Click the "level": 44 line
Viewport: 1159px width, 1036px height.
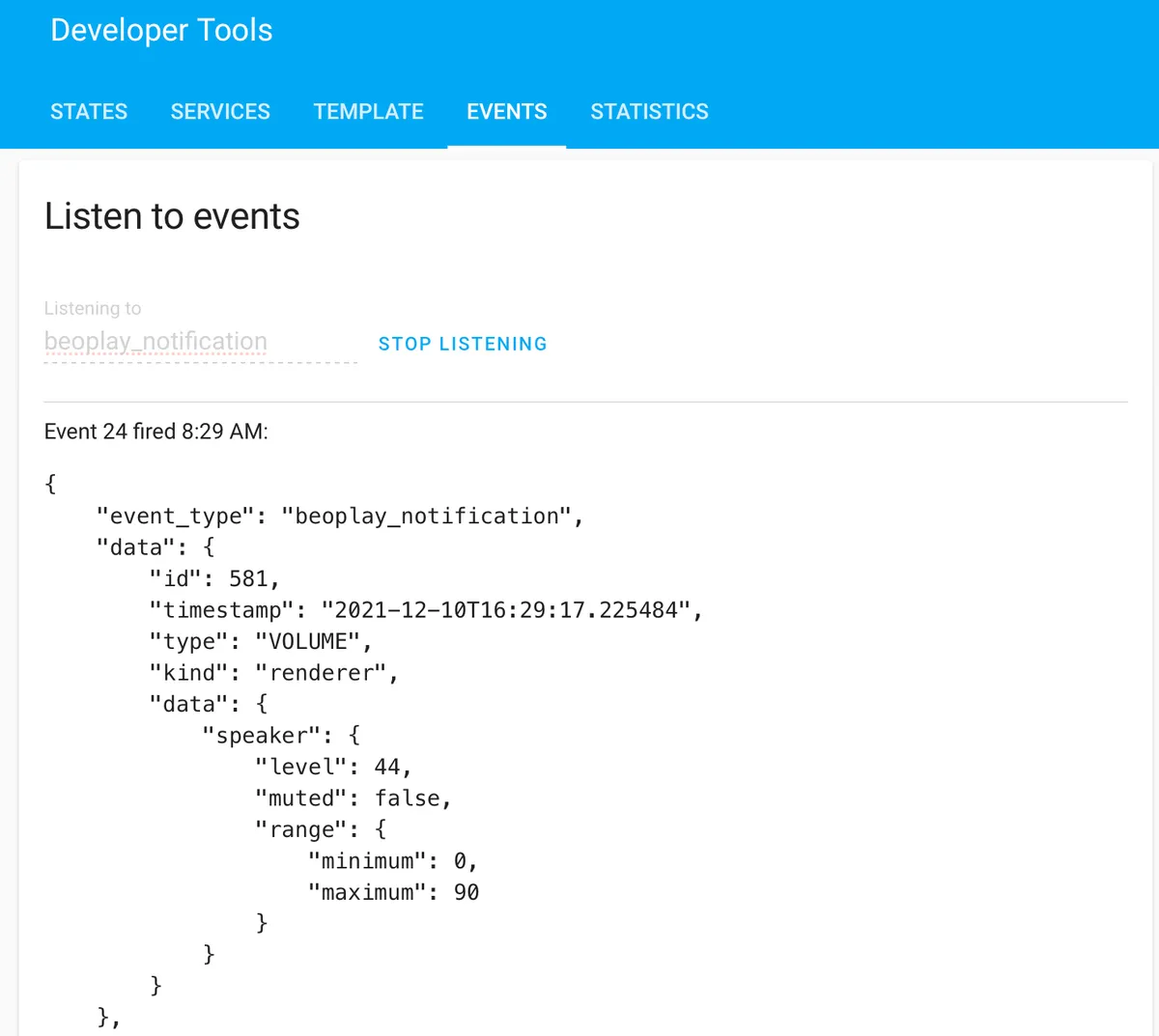click(x=334, y=768)
